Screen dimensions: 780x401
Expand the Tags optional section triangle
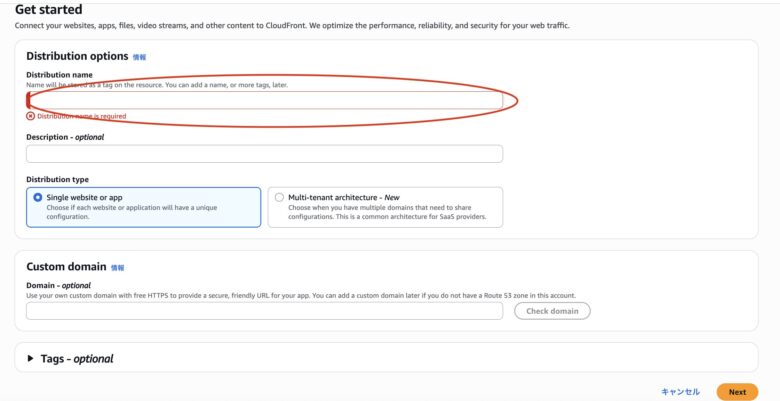point(30,359)
